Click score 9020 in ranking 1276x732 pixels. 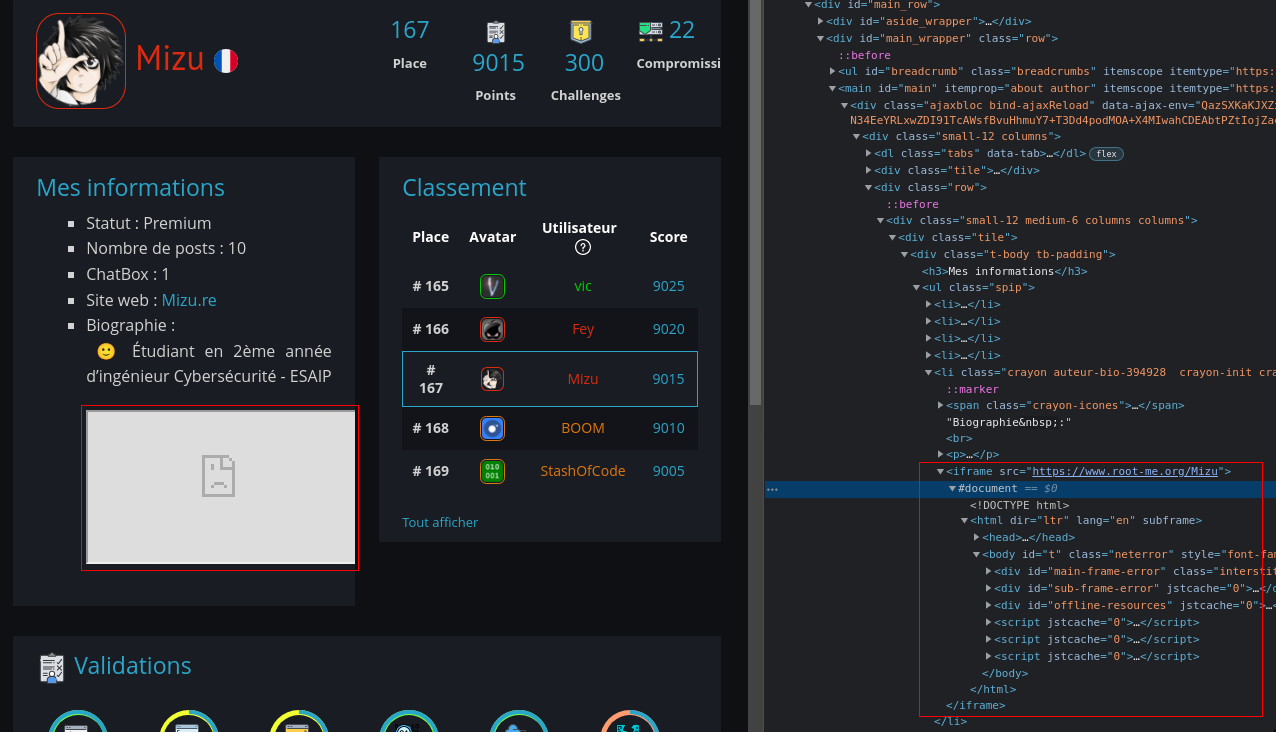668,329
